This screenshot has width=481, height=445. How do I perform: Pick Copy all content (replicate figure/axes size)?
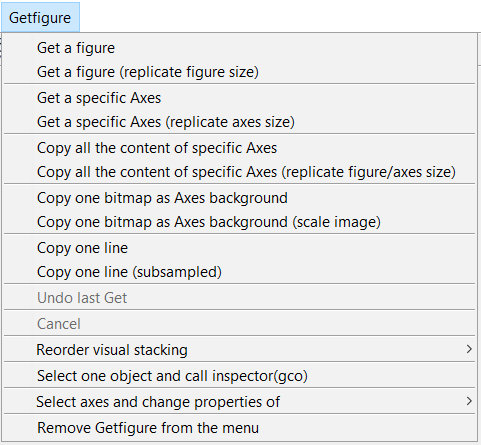pos(240,172)
